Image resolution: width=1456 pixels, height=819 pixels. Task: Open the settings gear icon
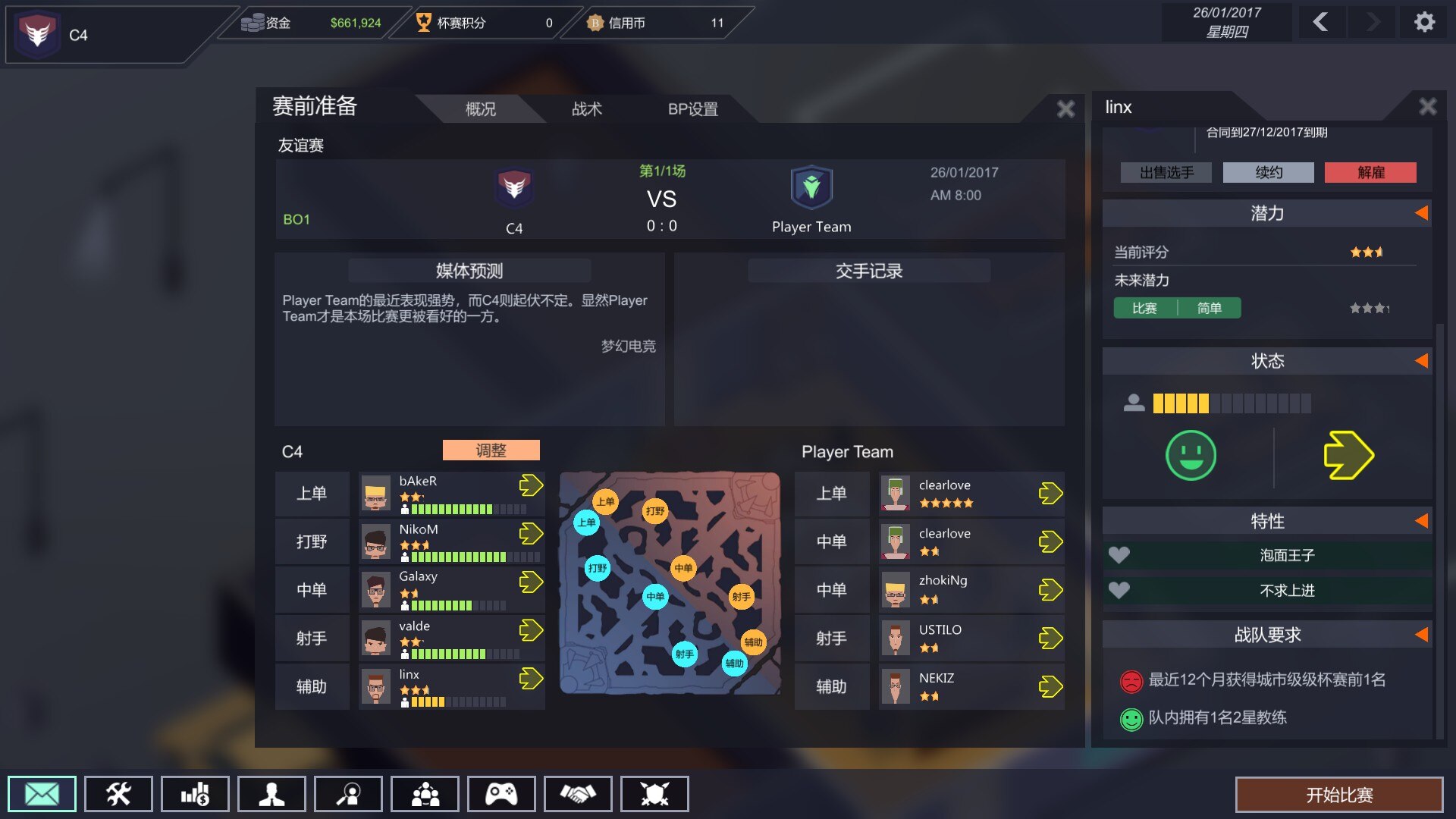coord(1425,22)
